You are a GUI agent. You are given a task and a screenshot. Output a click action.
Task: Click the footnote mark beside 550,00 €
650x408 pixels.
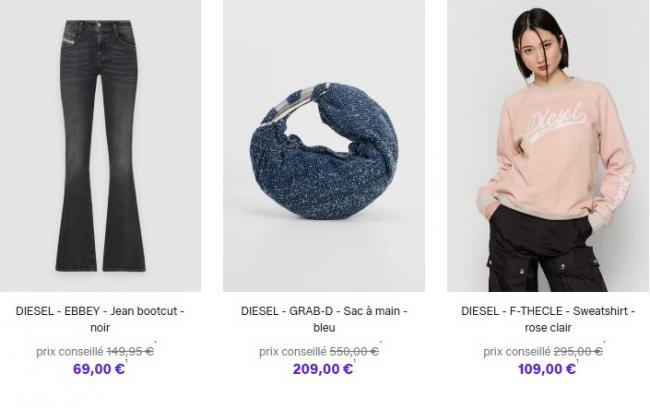tap(381, 343)
